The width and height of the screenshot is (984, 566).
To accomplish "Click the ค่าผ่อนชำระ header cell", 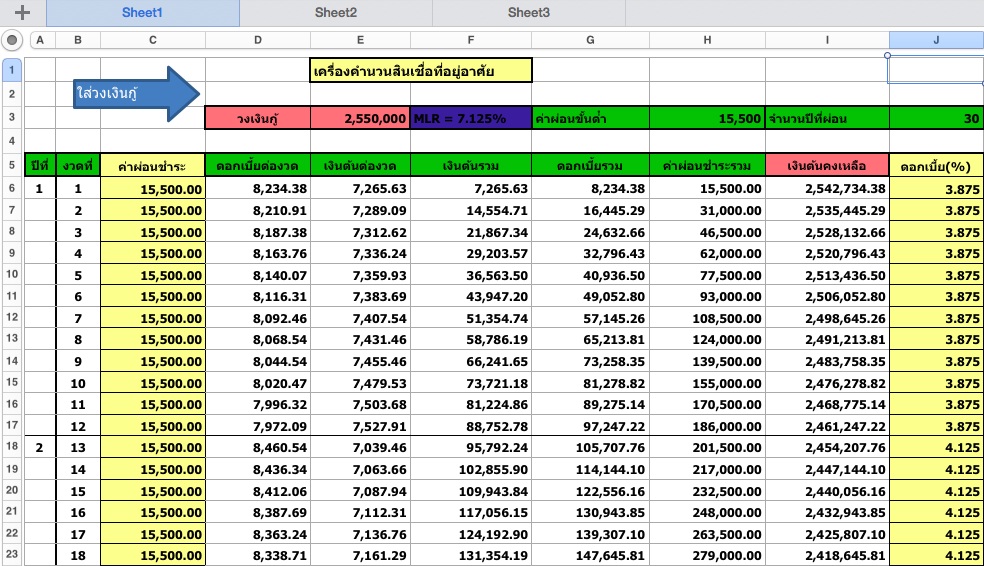I will (x=152, y=166).
